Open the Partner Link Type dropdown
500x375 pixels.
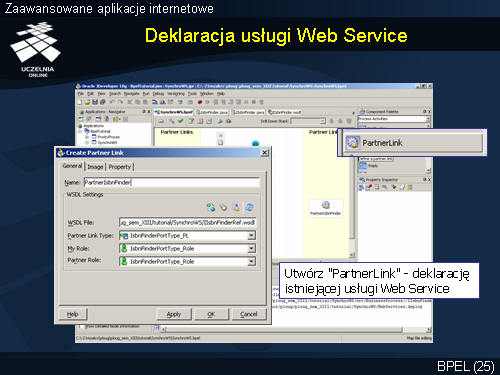[251, 236]
